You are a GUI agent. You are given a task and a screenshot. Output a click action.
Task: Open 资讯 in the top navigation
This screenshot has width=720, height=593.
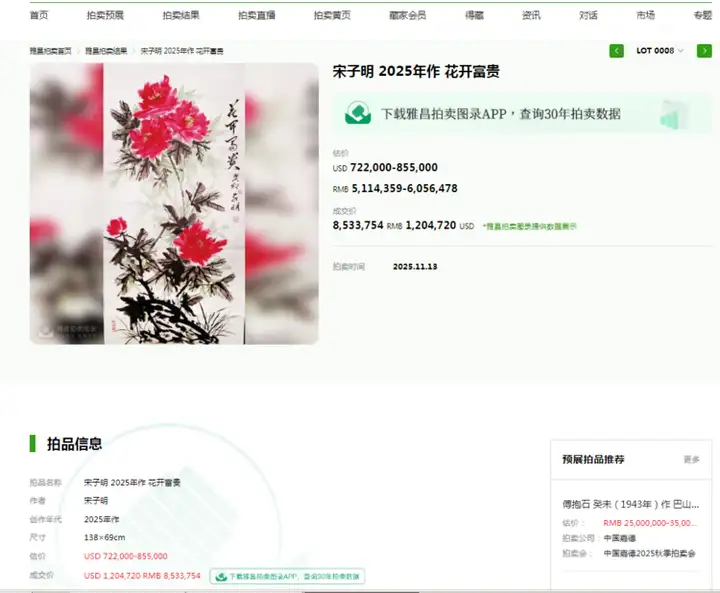[x=531, y=15]
